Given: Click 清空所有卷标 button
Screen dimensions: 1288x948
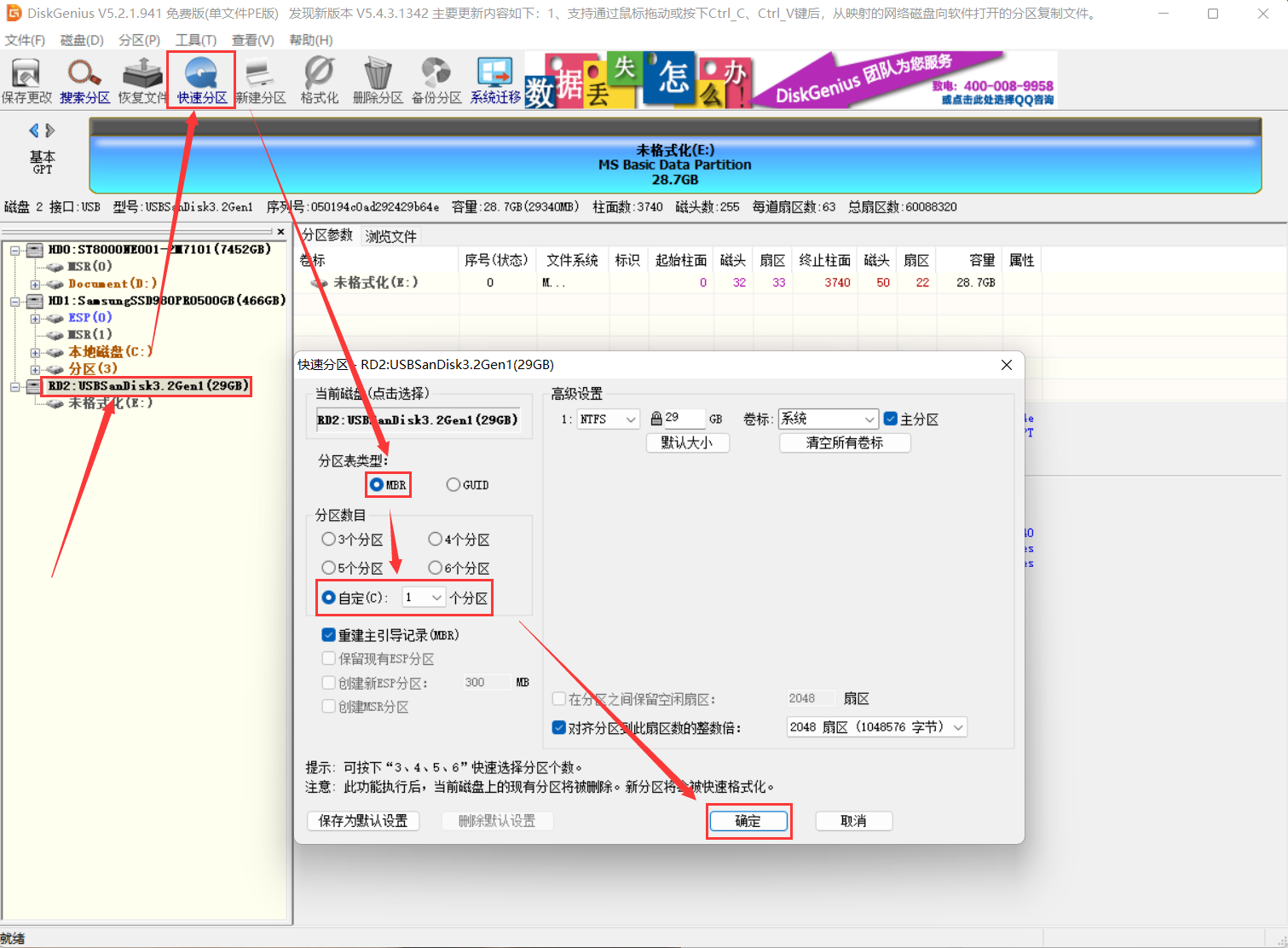Looking at the screenshot, I should (844, 442).
